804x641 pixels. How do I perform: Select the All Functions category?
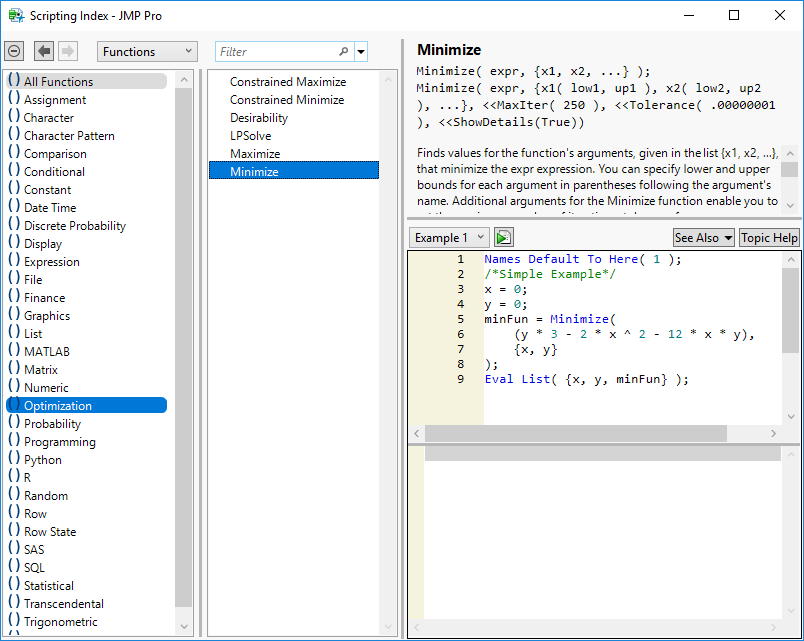click(58, 82)
